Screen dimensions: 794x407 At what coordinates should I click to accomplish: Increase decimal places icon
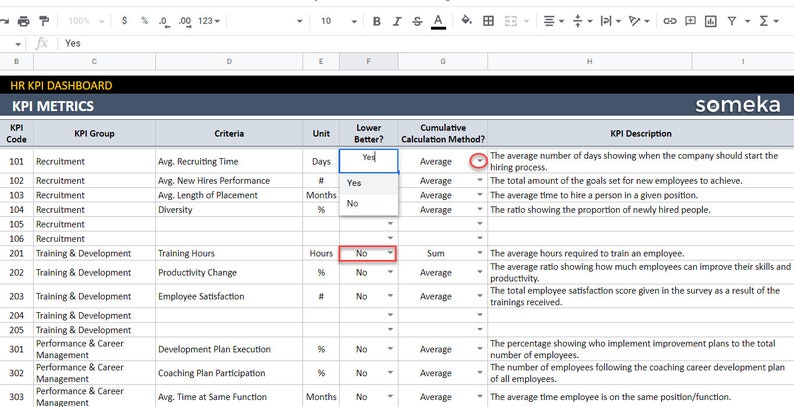(184, 21)
